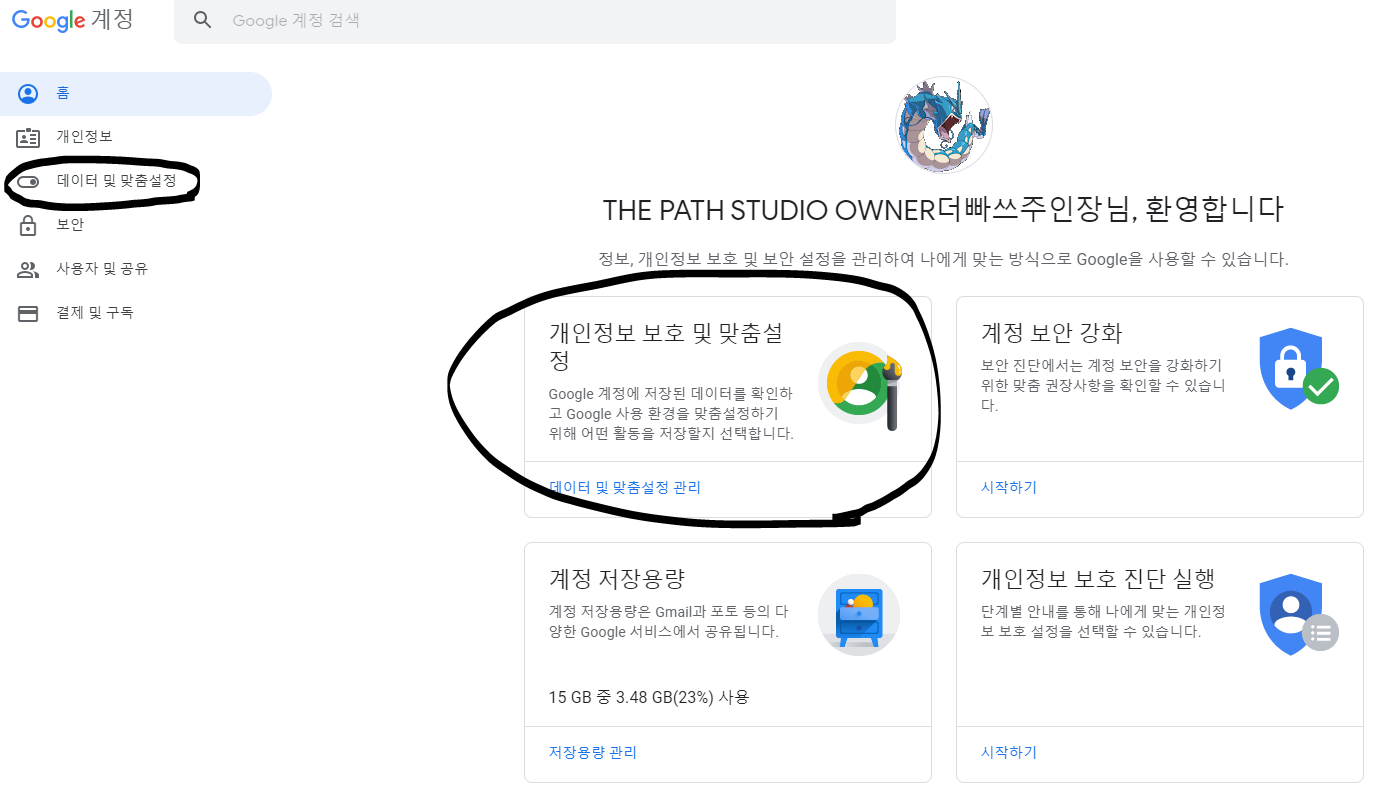
Task: Click the 개인정보 보호 진단 실행 card title
Action: 1098,579
